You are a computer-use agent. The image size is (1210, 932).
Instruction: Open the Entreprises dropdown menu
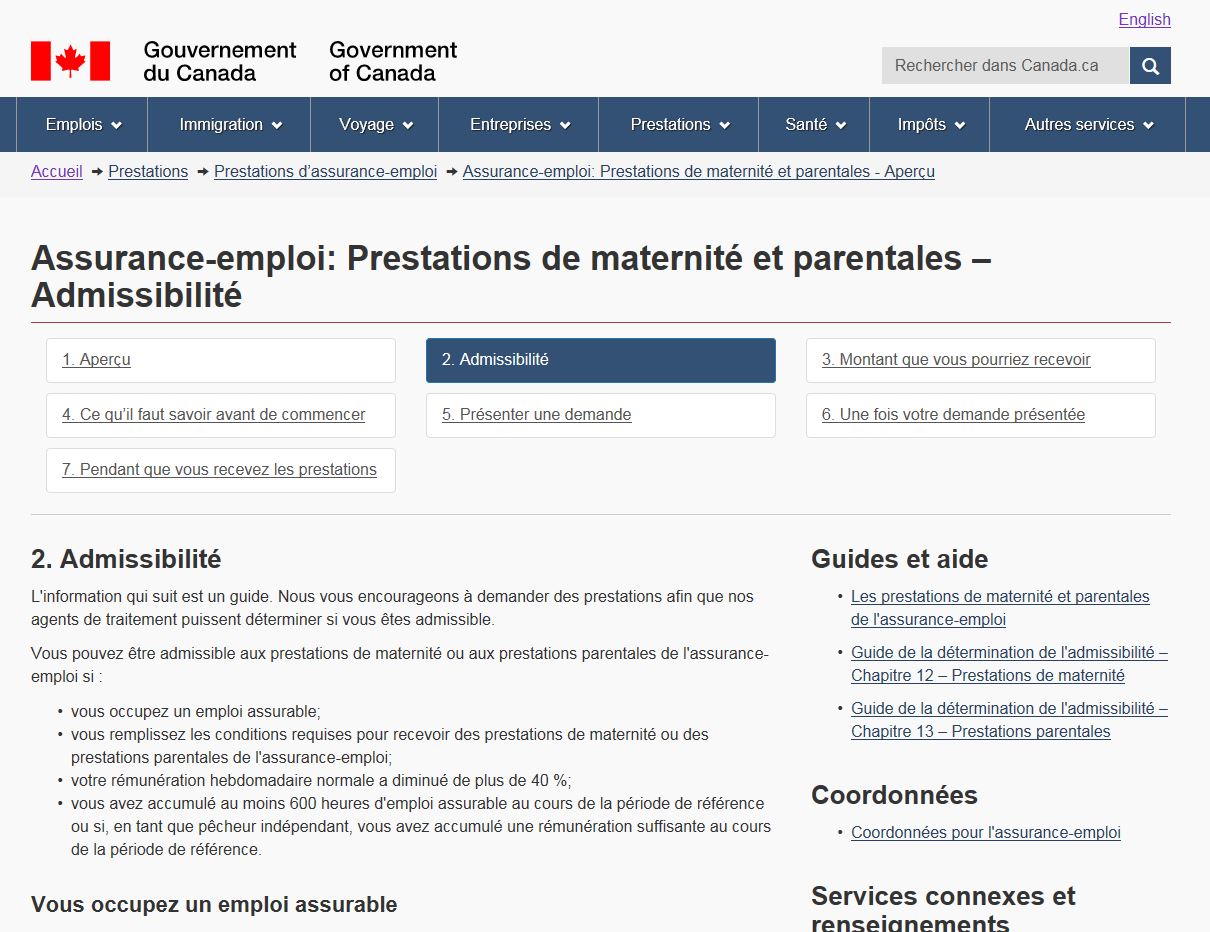tap(520, 125)
